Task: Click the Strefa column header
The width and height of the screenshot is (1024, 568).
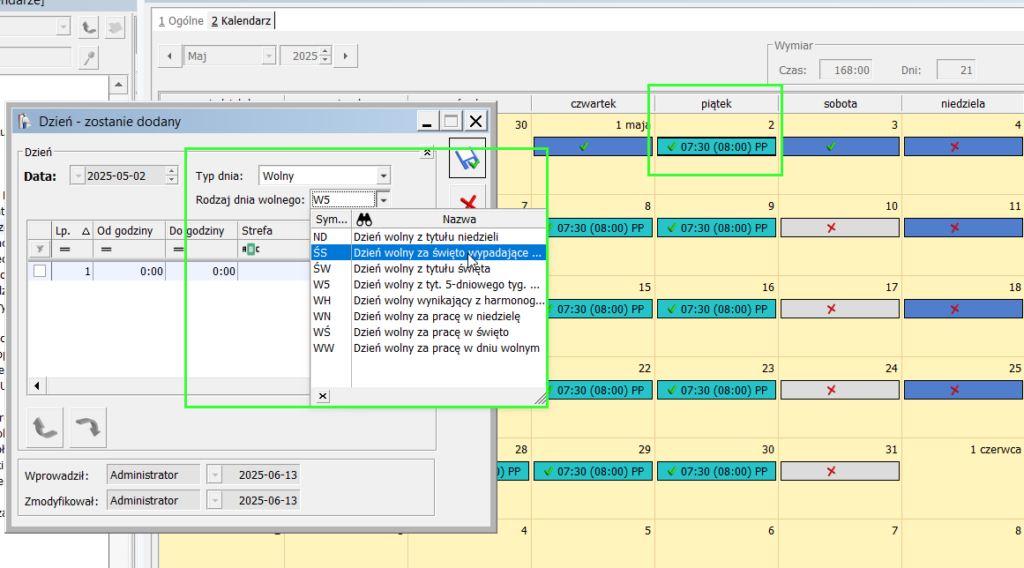Action: click(273, 230)
